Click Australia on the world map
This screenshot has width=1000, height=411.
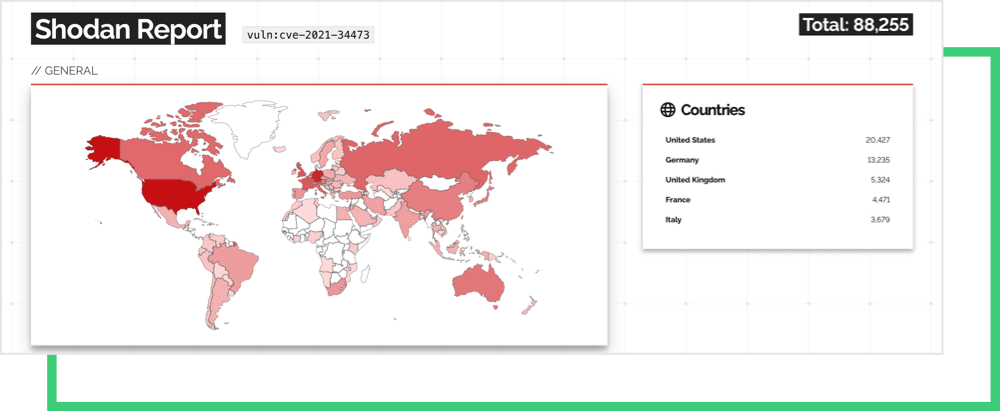478,284
